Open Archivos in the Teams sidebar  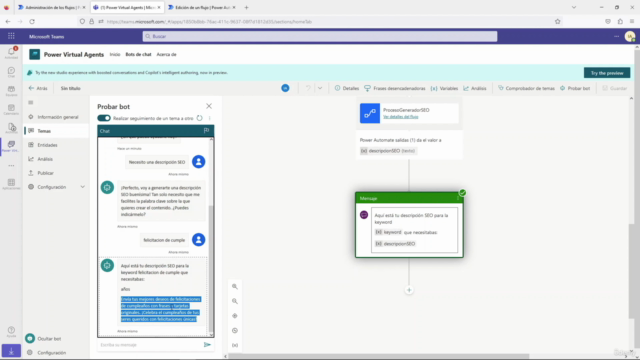(x=11, y=128)
